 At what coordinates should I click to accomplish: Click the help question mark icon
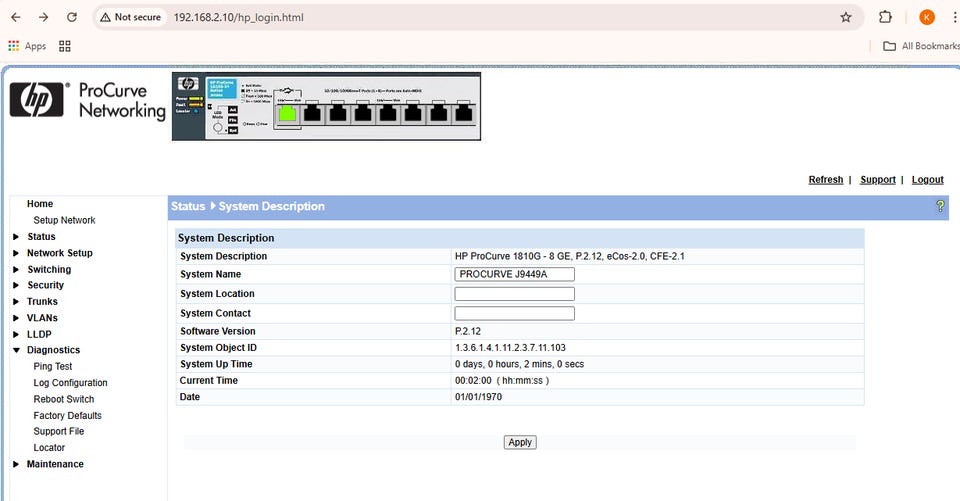(x=940, y=206)
